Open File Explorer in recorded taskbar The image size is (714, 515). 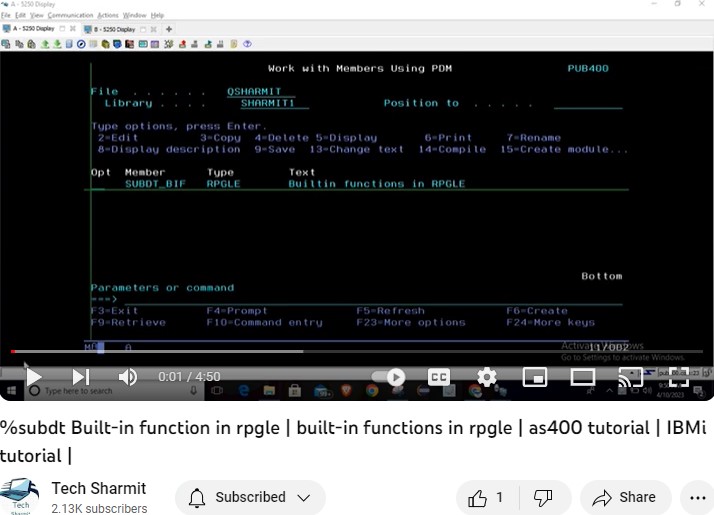(269, 390)
